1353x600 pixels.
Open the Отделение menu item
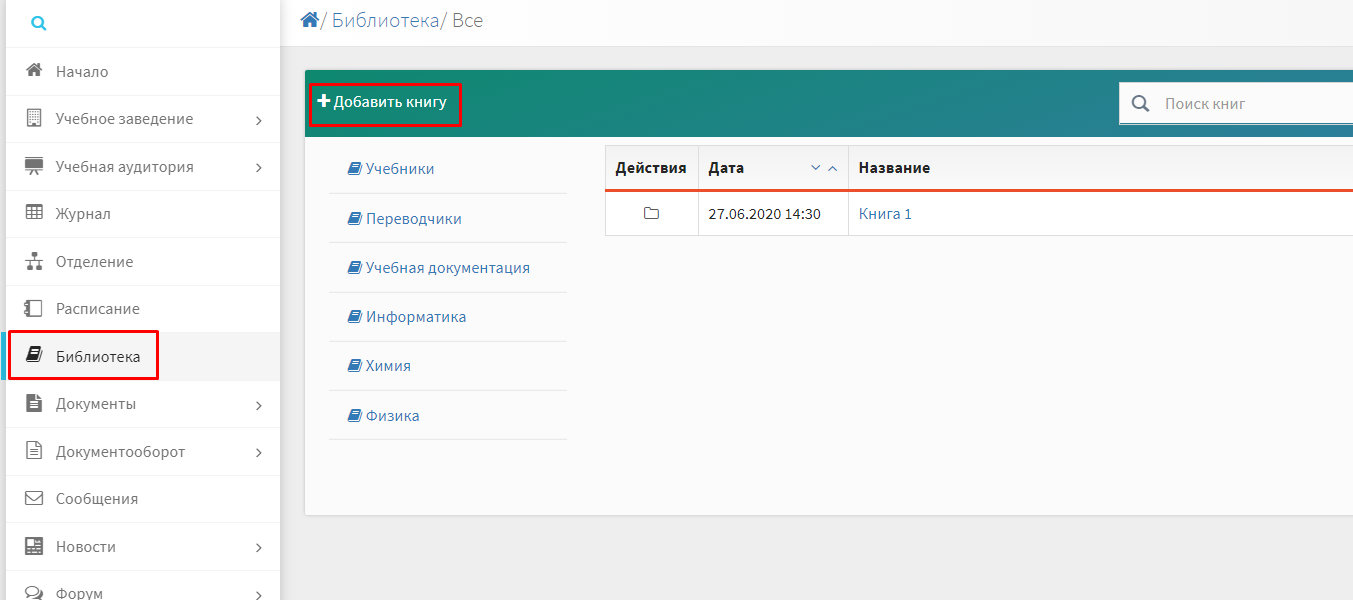[142, 261]
